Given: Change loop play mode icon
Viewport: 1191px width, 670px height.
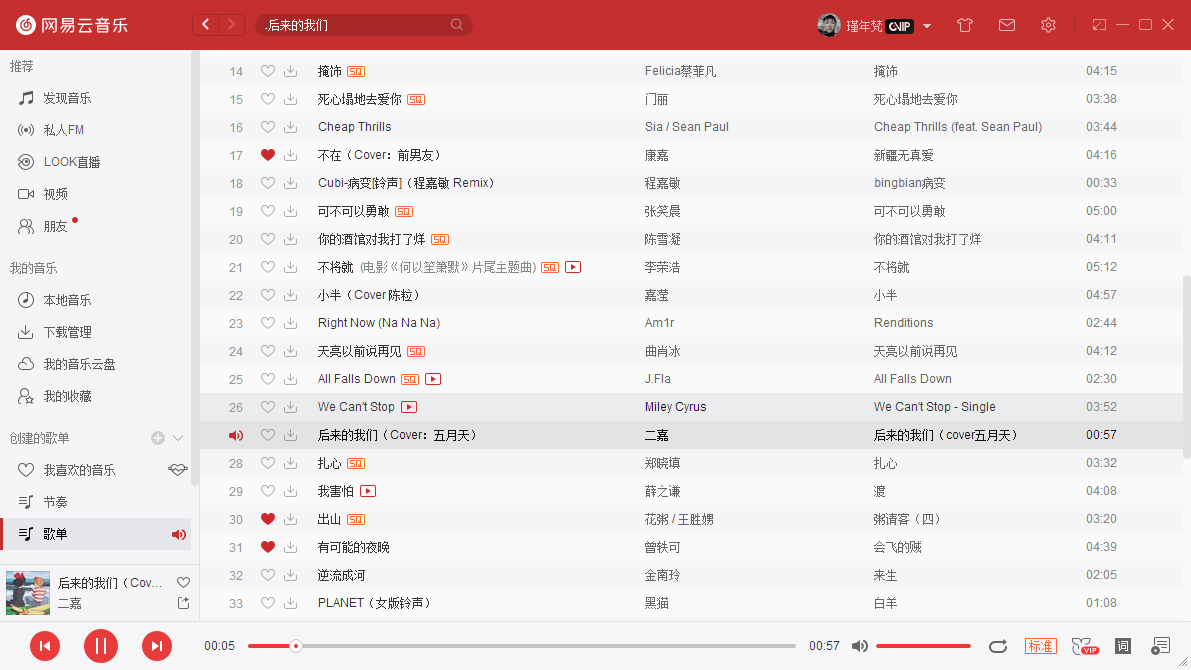Looking at the screenshot, I should (x=998, y=646).
